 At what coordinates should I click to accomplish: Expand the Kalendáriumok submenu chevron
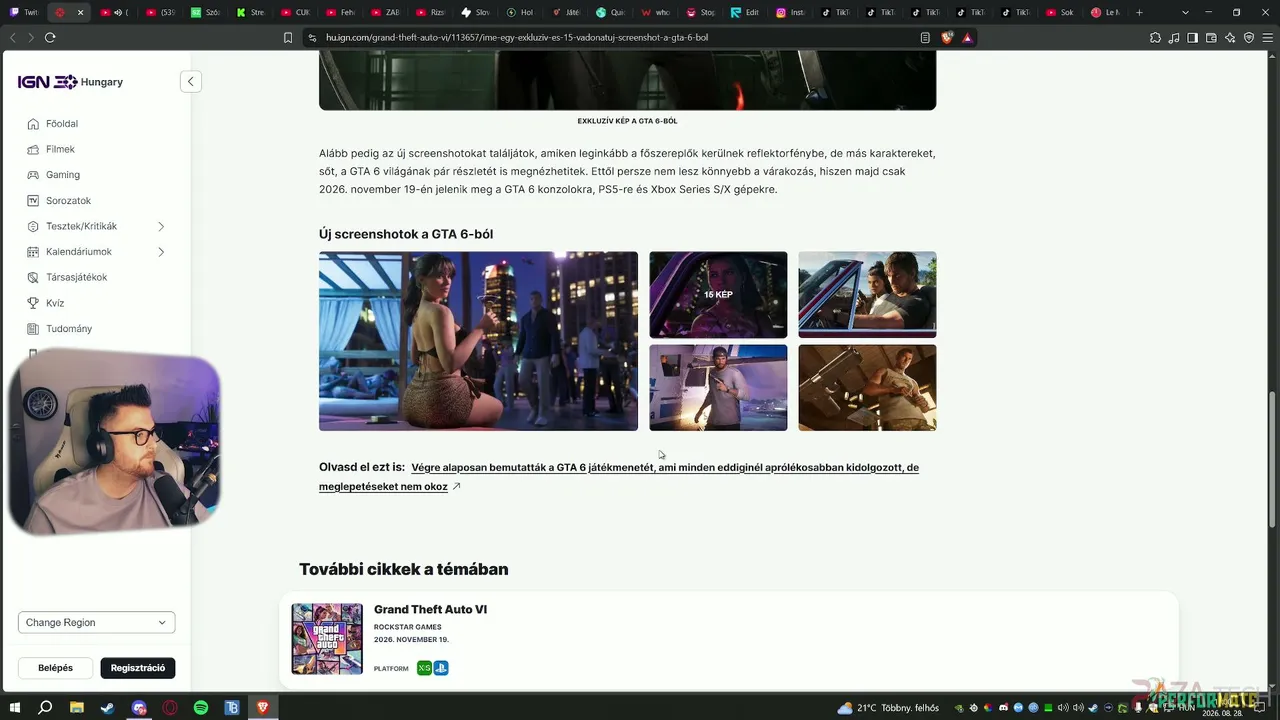160,252
